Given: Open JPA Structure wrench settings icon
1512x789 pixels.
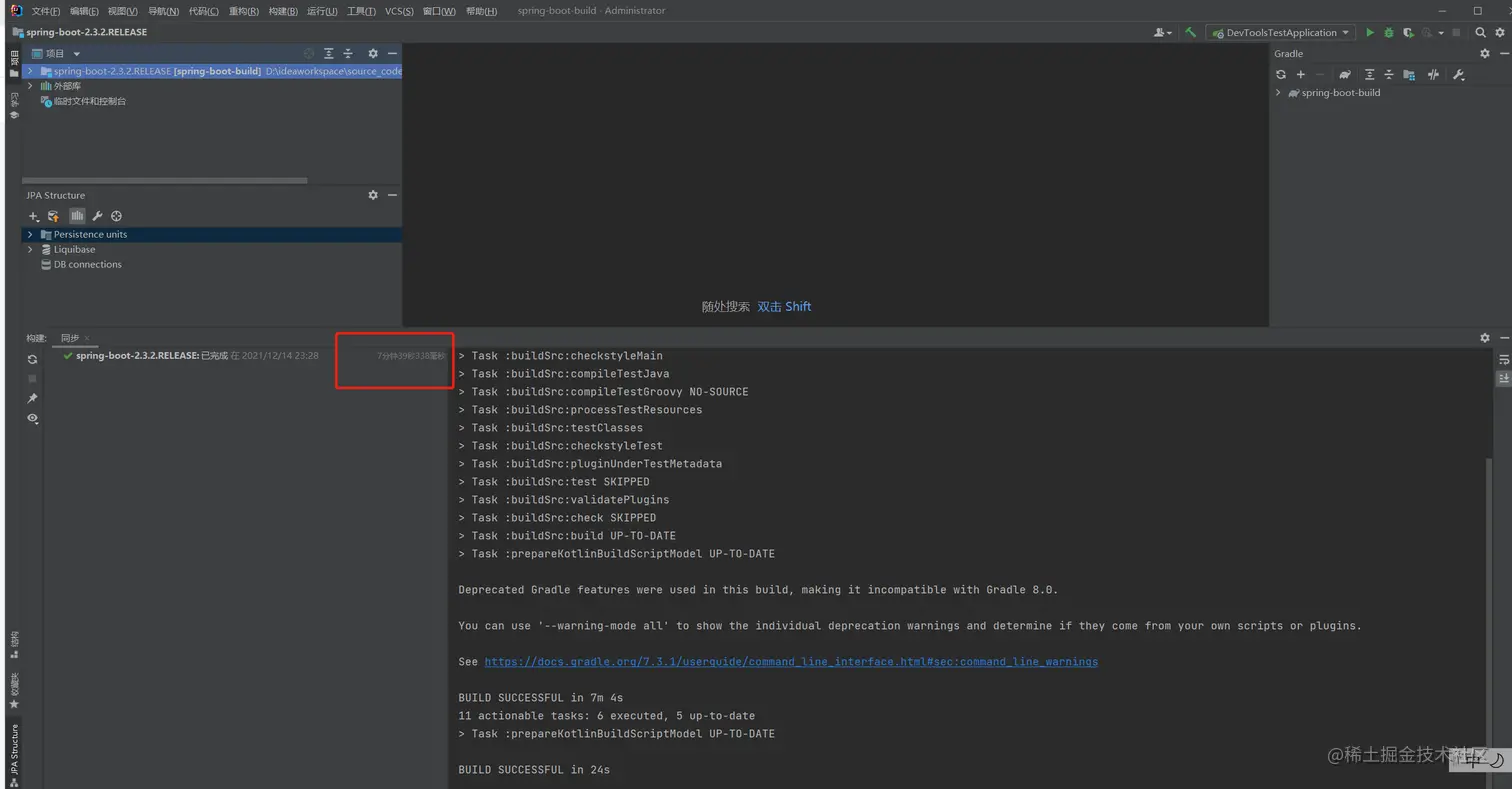Looking at the screenshot, I should (x=97, y=216).
